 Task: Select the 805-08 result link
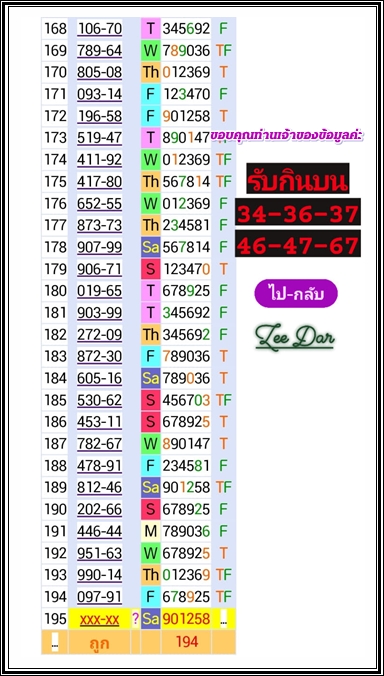tap(100, 72)
